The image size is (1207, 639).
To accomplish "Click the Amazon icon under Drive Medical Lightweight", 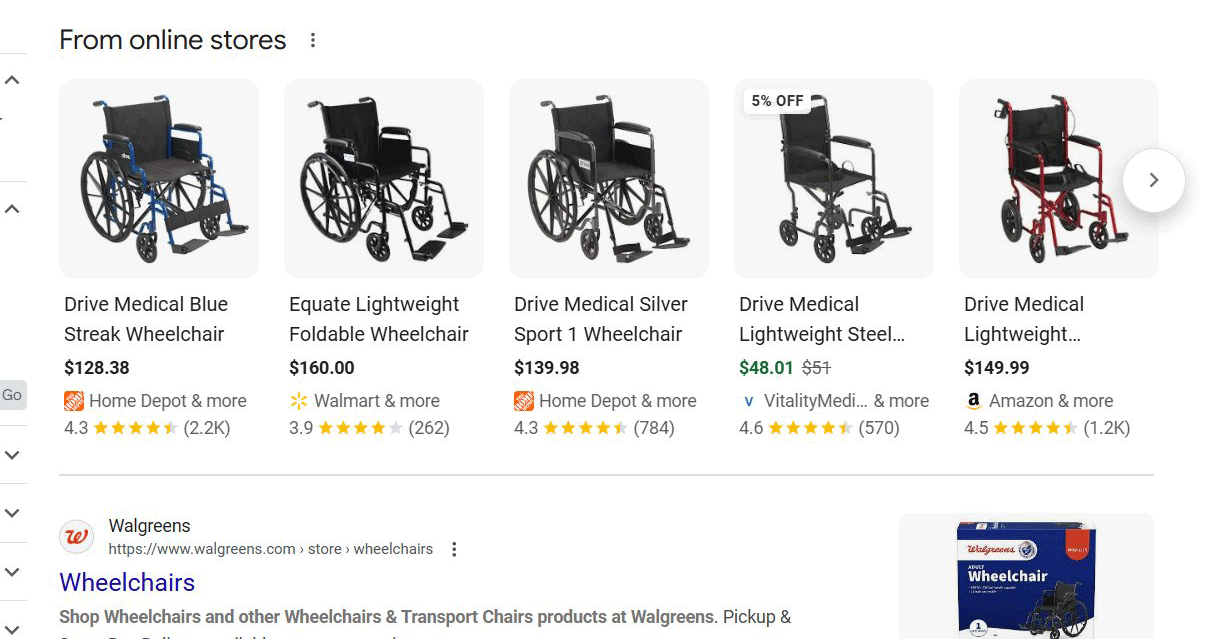I will pyautogui.click(x=972, y=400).
